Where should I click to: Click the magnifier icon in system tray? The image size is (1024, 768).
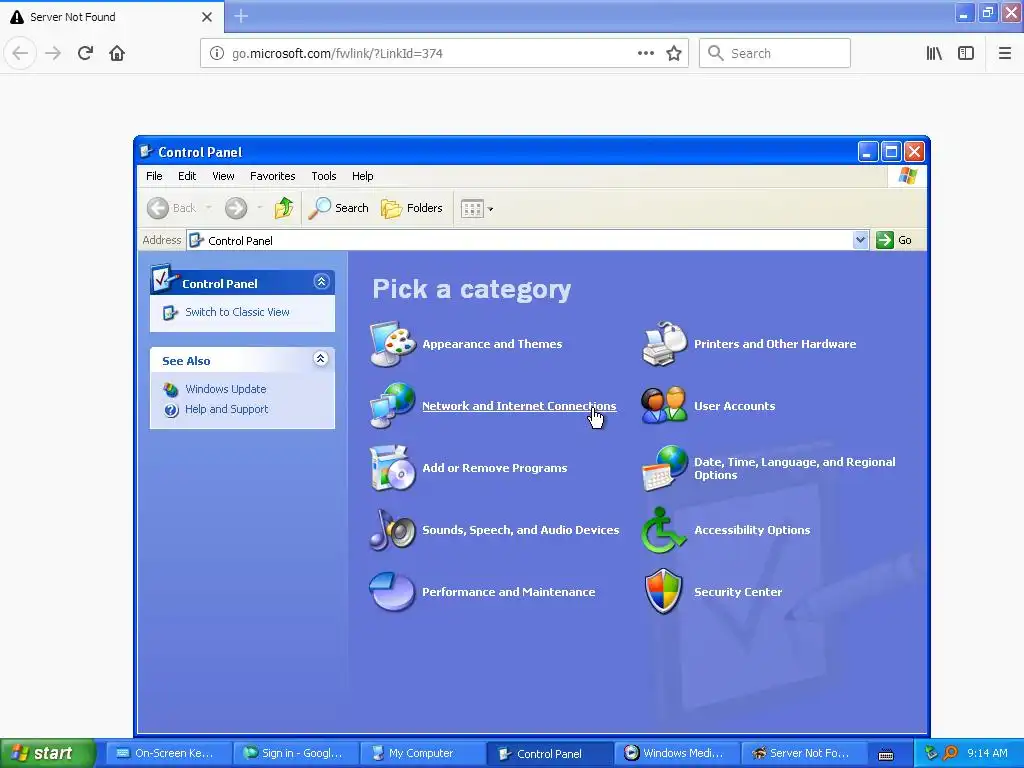(951, 753)
